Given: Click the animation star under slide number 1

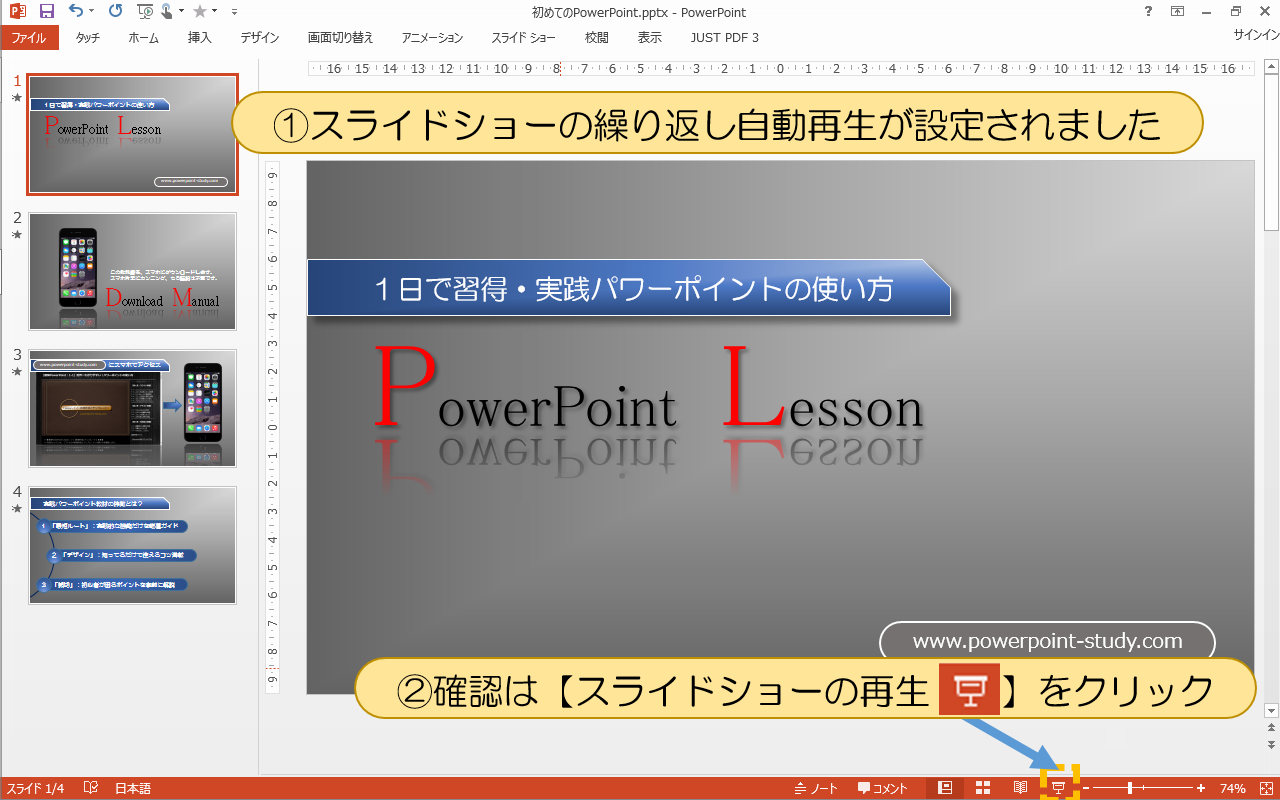Looking at the screenshot, I should click(x=16, y=98).
